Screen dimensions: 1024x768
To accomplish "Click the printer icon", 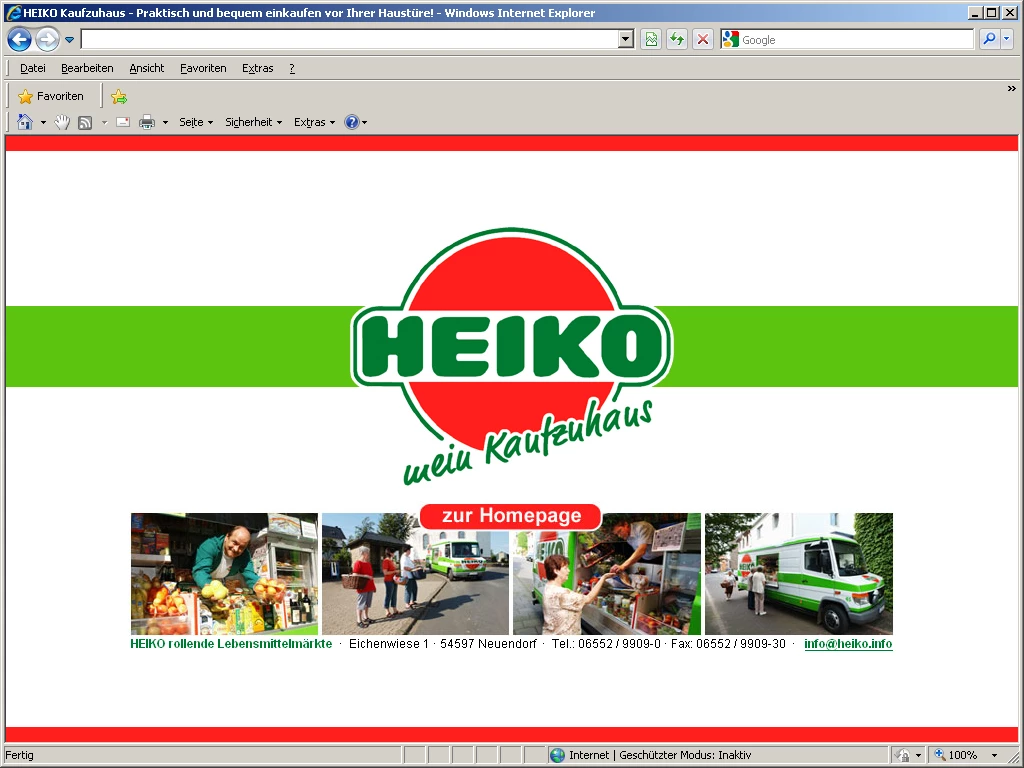I will tap(147, 122).
